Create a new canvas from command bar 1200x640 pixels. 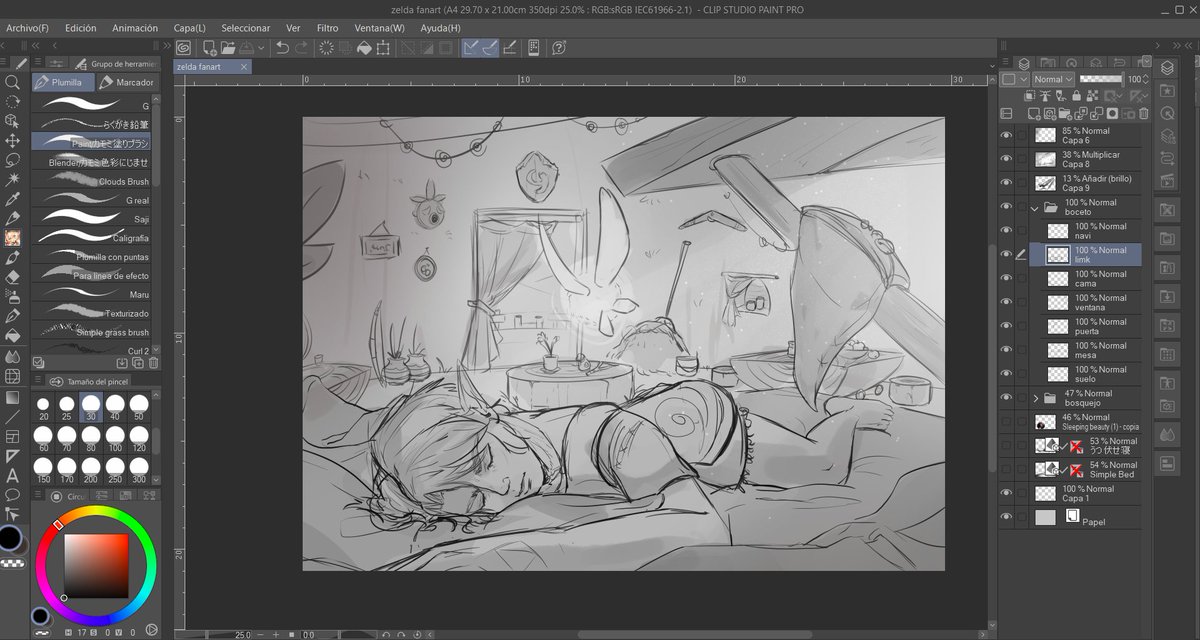pos(209,47)
